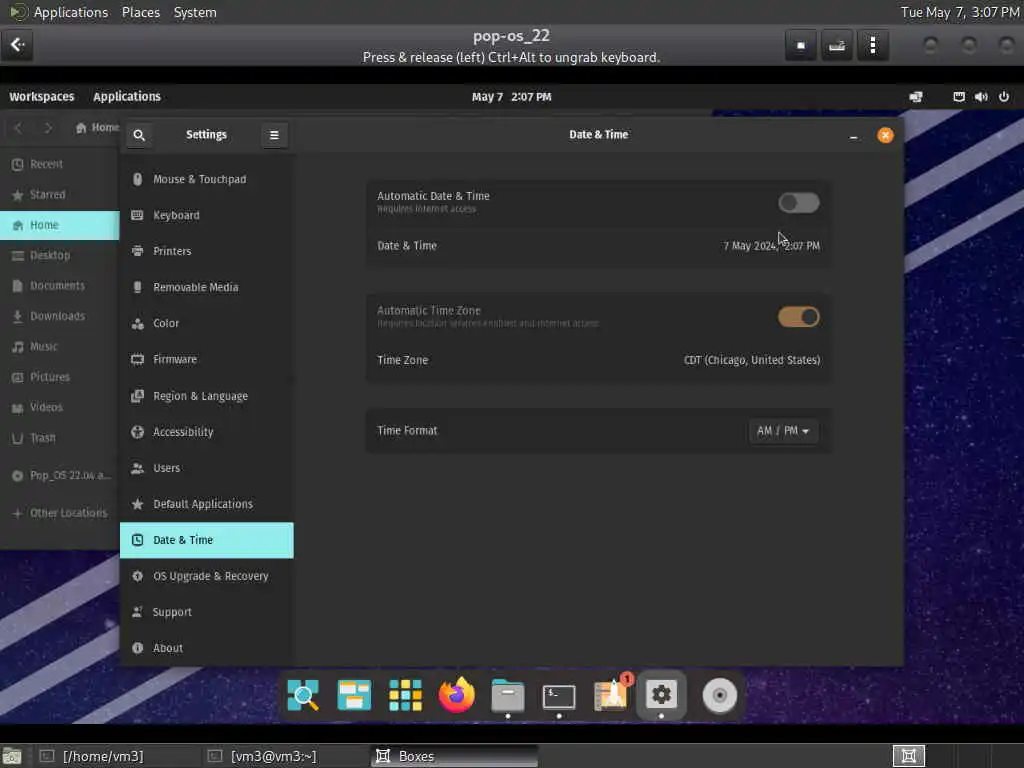1024x768 pixels.
Task: Click the Boxes stop/fullscreen square button
Action: point(801,45)
